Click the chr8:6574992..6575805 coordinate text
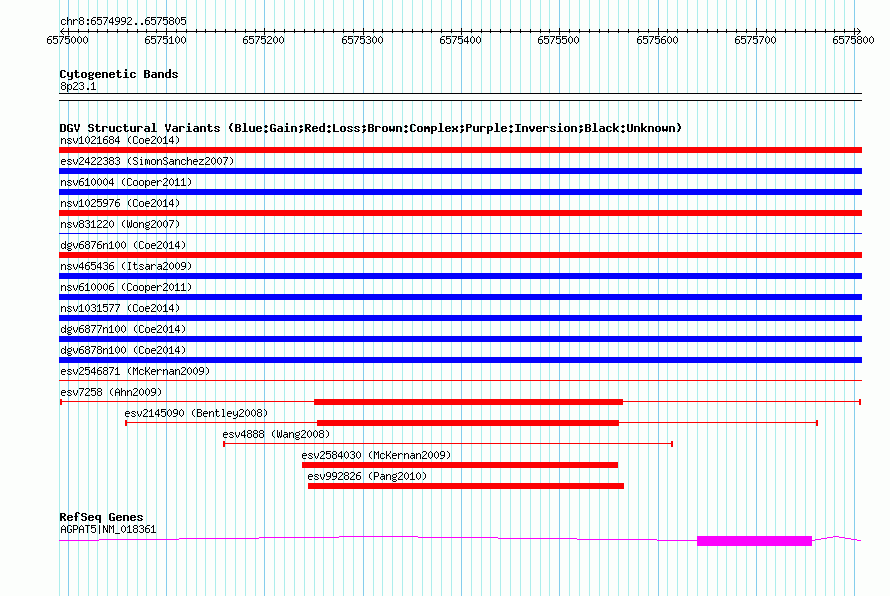The image size is (890, 596). (123, 22)
